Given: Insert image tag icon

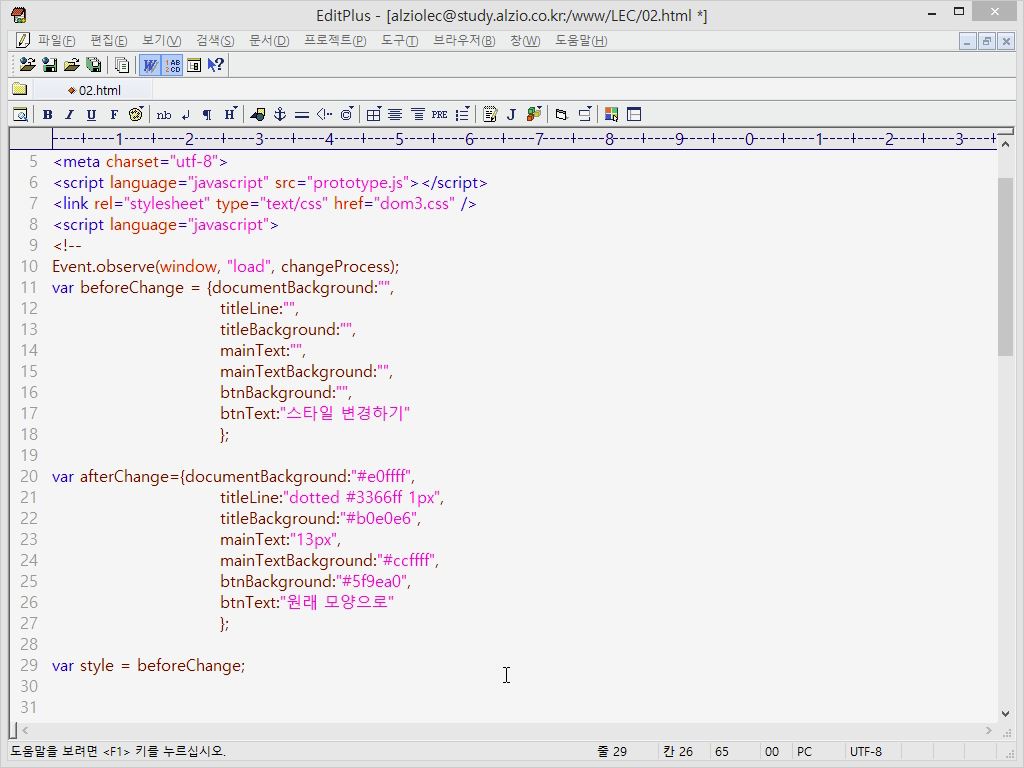Looking at the screenshot, I should [x=258, y=115].
